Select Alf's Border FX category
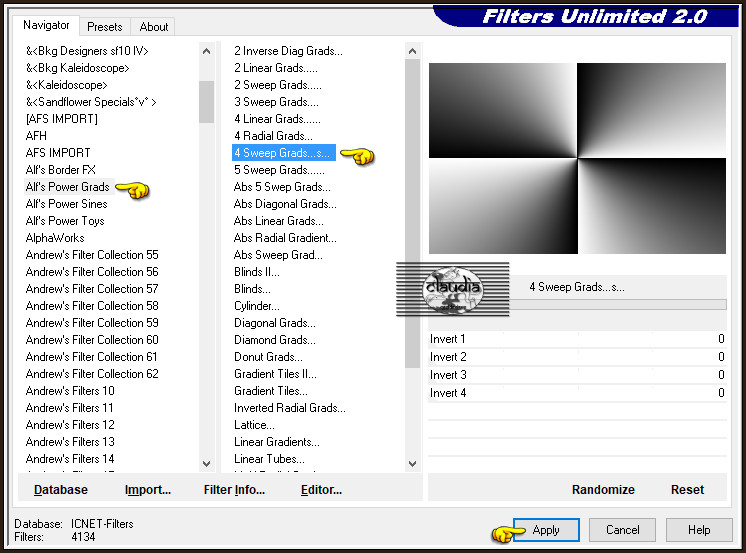This screenshot has width=746, height=553. coord(60,170)
